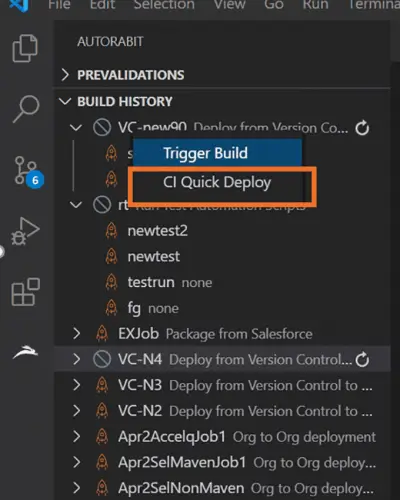Viewport: 400px width, 500px height.
Task: Open the Extensions icon
Action: point(26,292)
